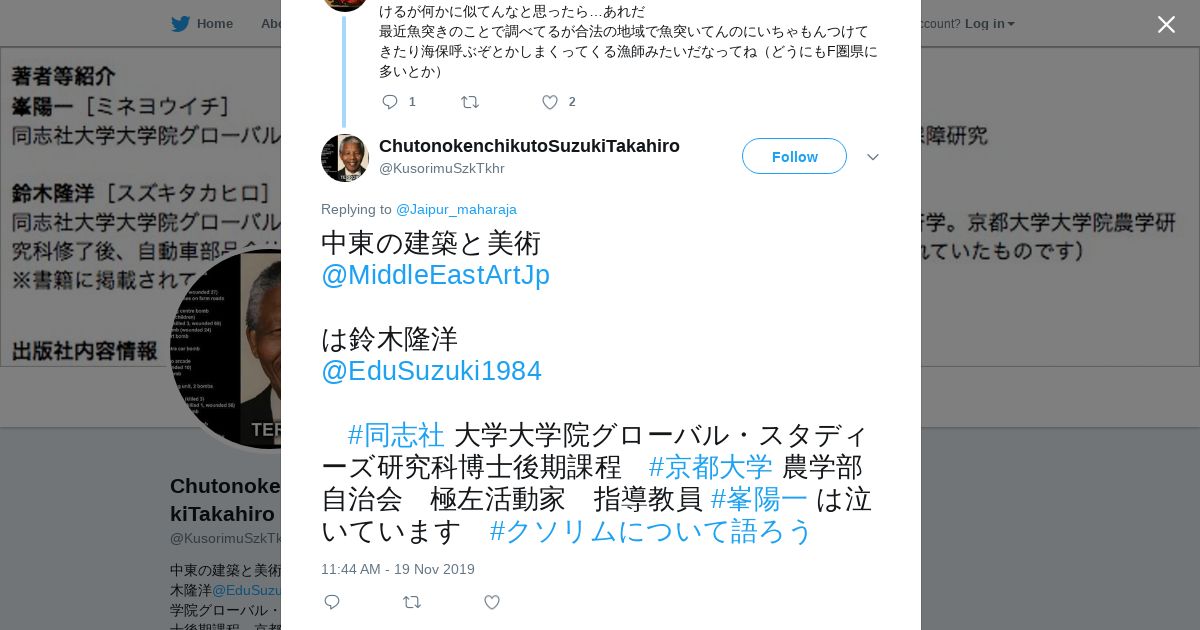Expand the tweet options chevron beside Follow
The image size is (1200, 630).
pos(872,157)
